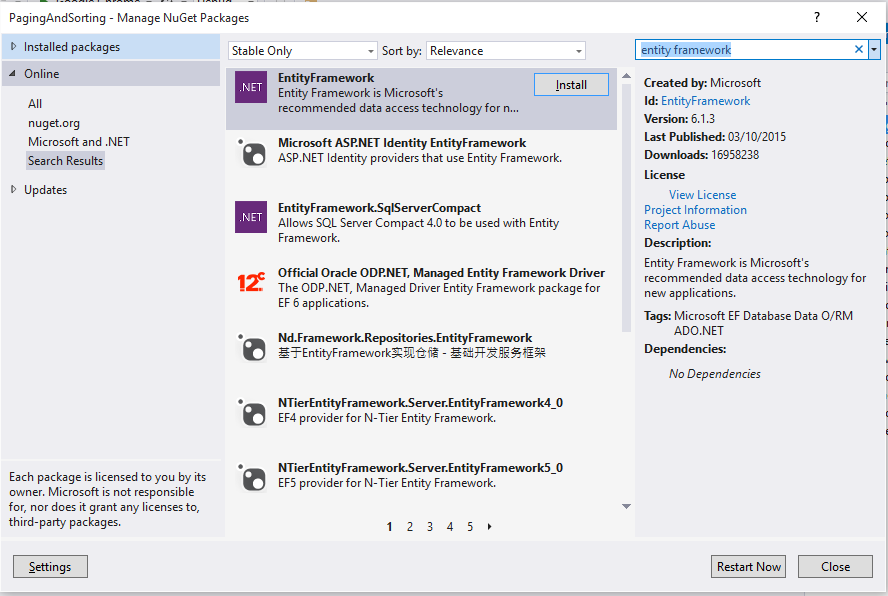Click the package list scrollbar thumb
Viewport: 888px width, 596px height.
[x=626, y=207]
